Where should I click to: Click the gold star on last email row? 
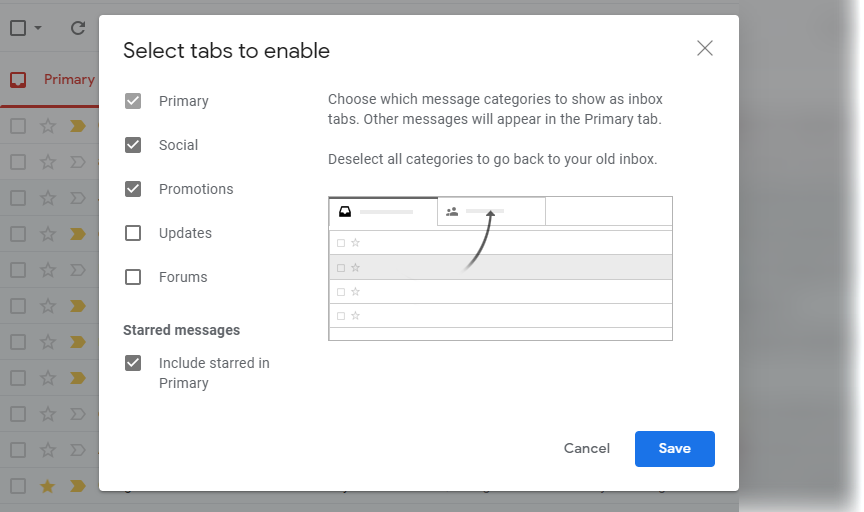tap(48, 486)
